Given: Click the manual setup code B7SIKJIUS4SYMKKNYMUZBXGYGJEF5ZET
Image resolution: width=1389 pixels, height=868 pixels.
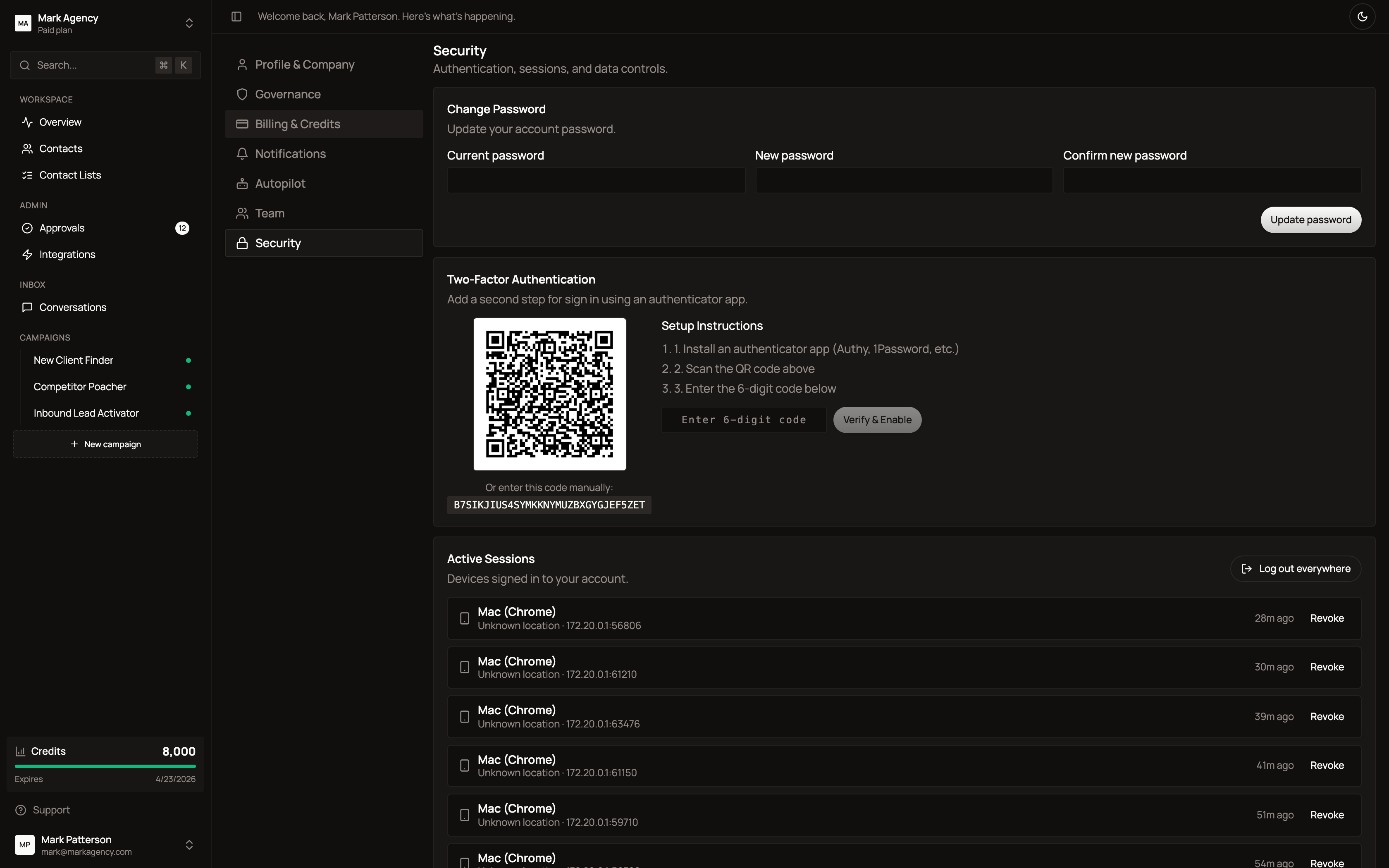Looking at the screenshot, I should pos(549,505).
